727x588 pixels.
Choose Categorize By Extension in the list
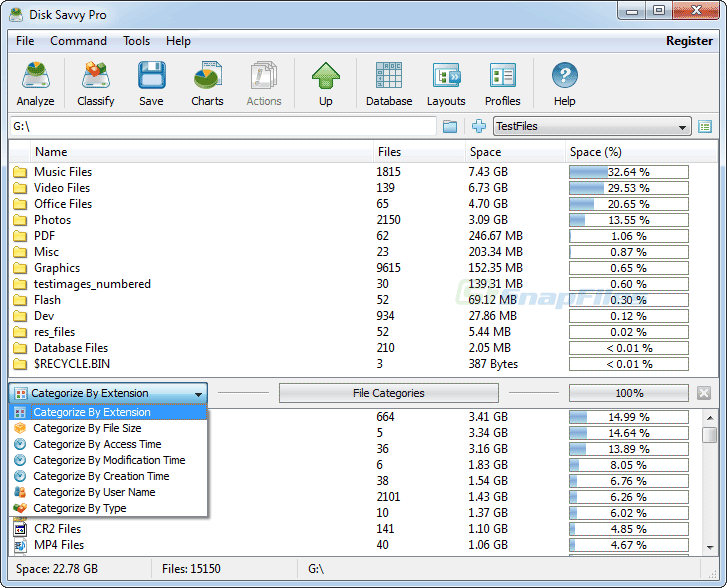[108, 412]
